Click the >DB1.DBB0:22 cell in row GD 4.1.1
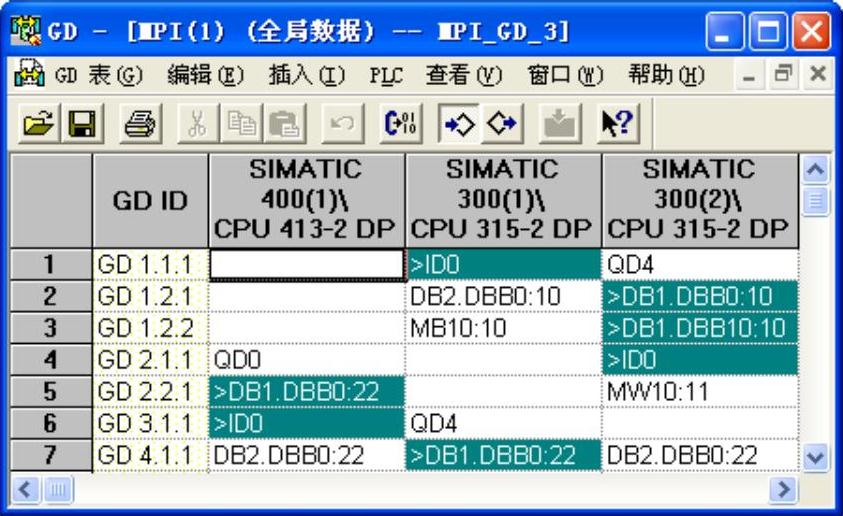 [503, 455]
